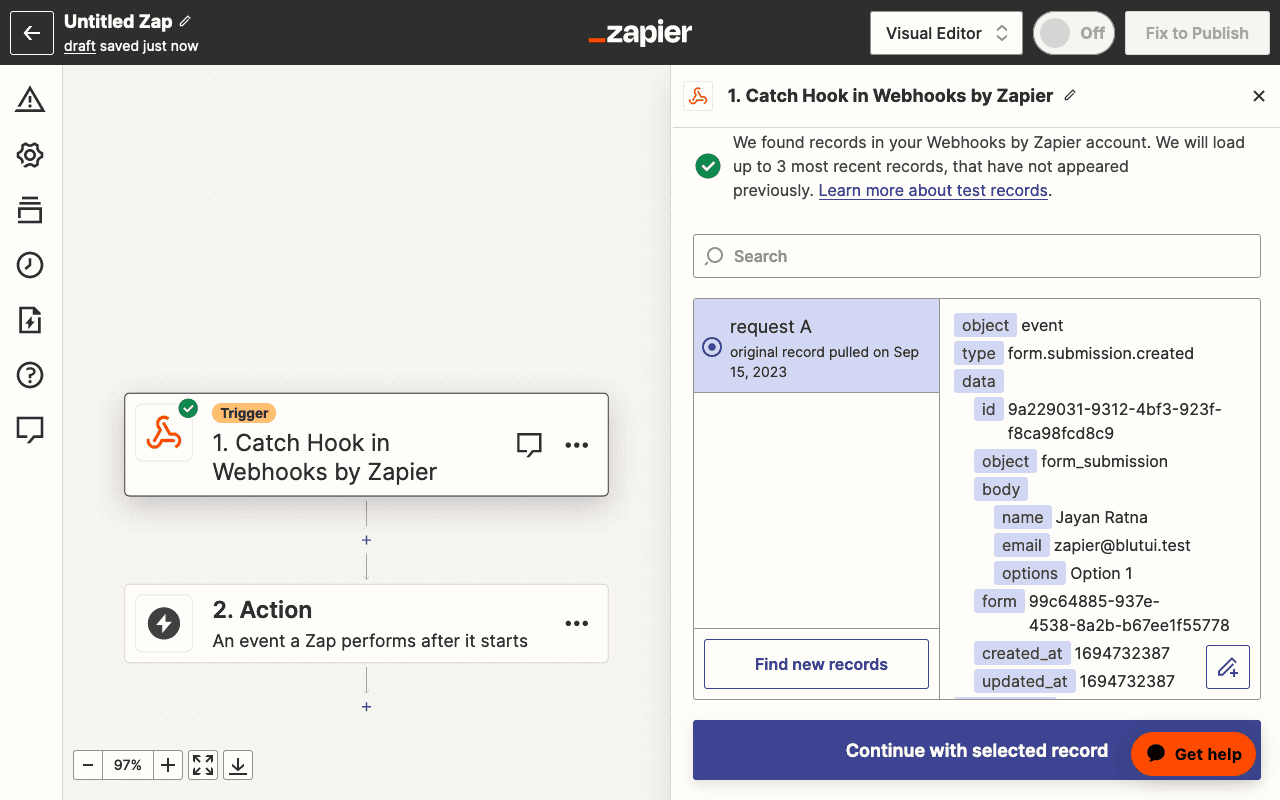Toggle the Zap On/Off switch
Viewport: 1280px width, 800px height.
1074,33
